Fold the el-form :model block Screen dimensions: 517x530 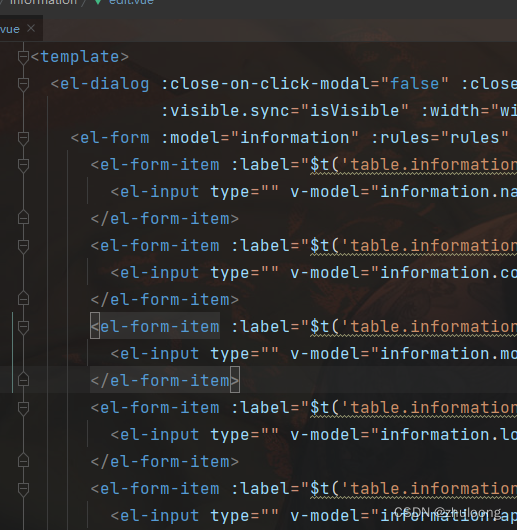point(23,138)
